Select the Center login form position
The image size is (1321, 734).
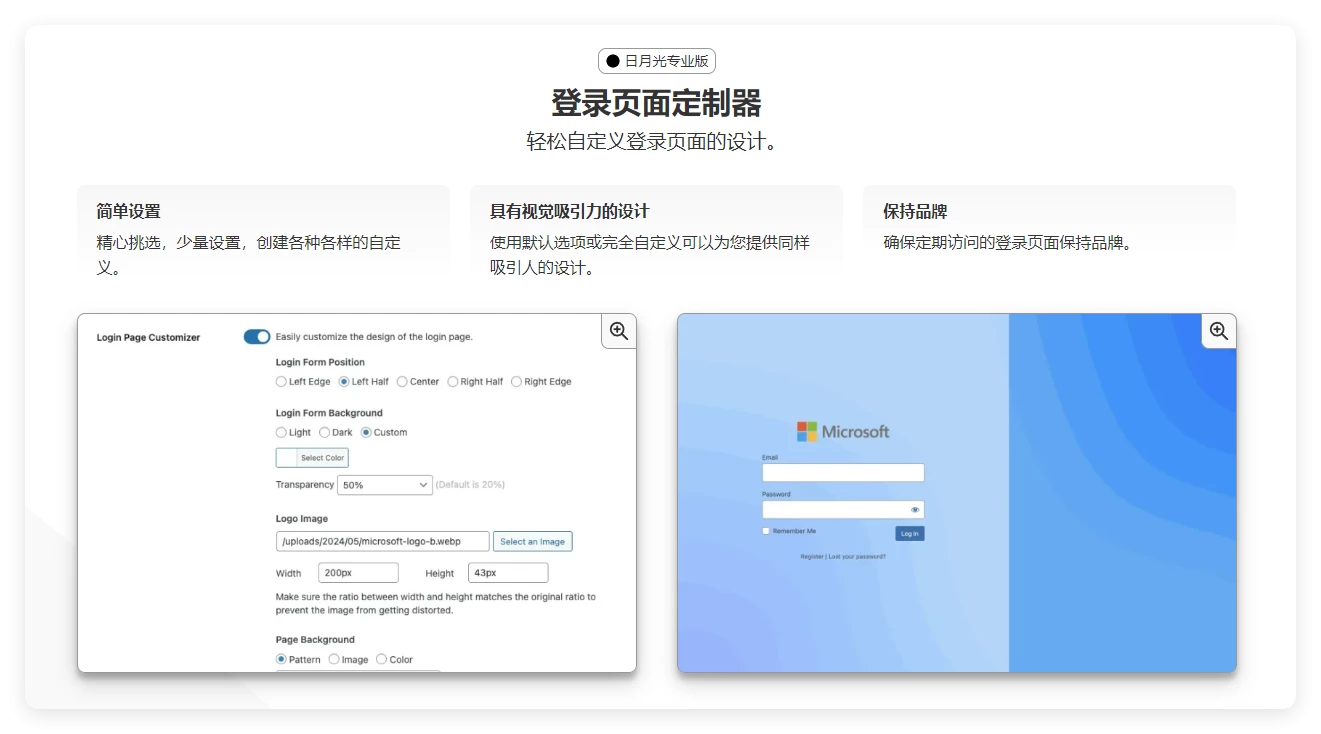(x=403, y=381)
